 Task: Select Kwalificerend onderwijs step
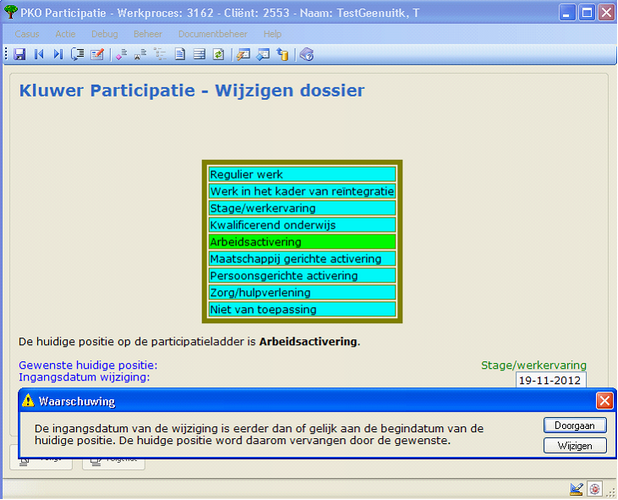302,225
